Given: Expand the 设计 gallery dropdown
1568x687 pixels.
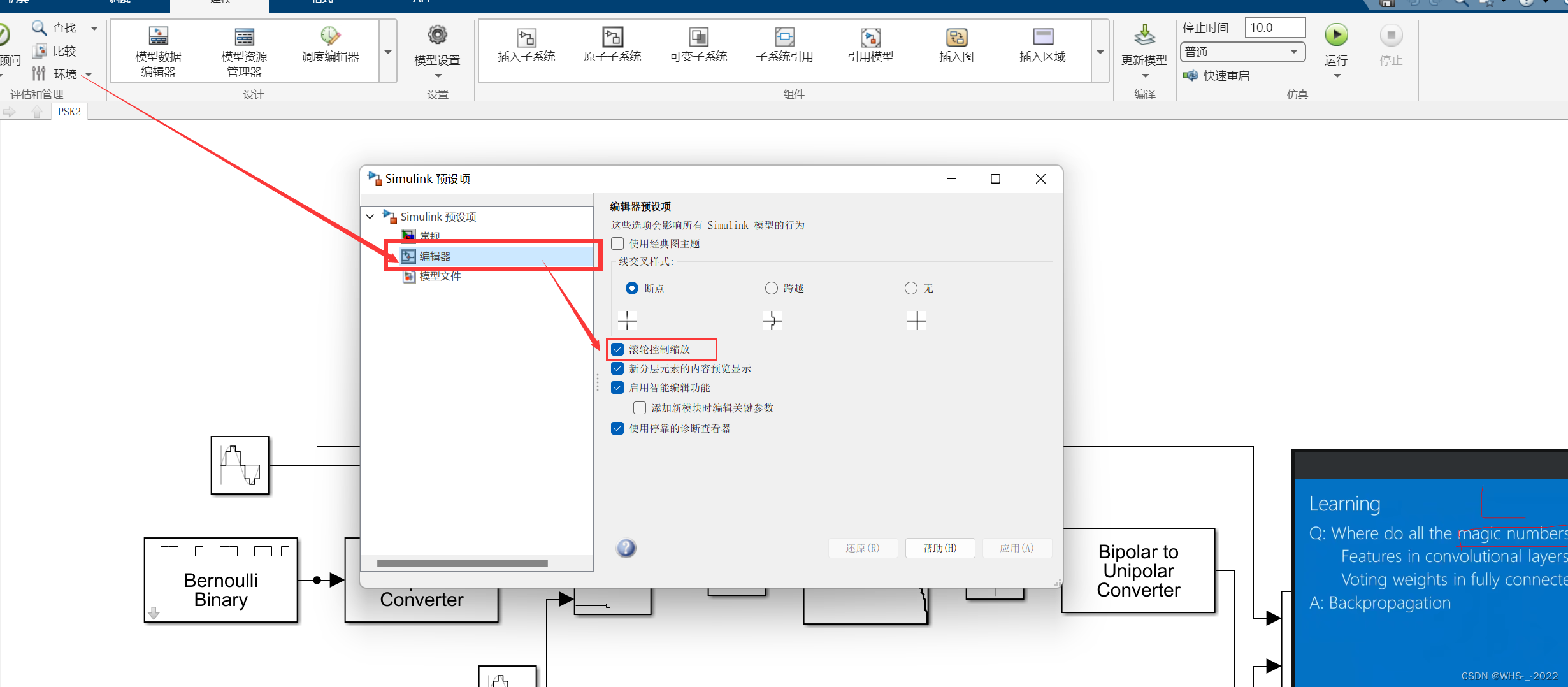Looking at the screenshot, I should click(388, 52).
